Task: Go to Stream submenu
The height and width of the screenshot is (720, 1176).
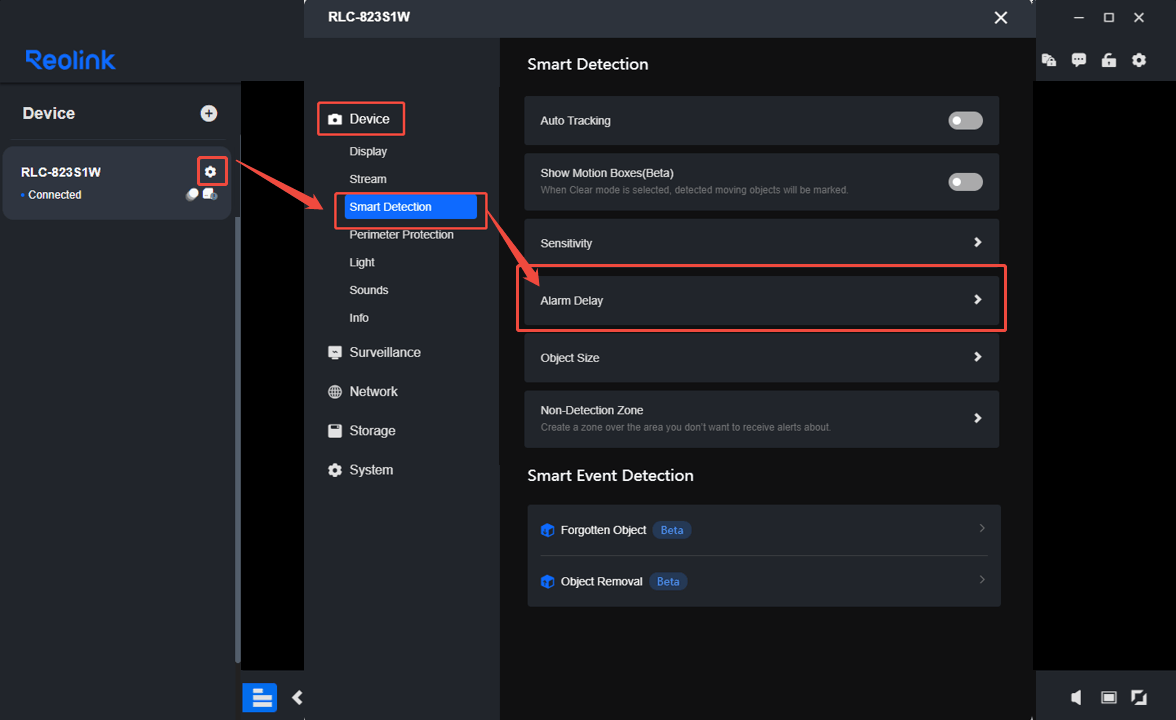Action: (x=368, y=179)
